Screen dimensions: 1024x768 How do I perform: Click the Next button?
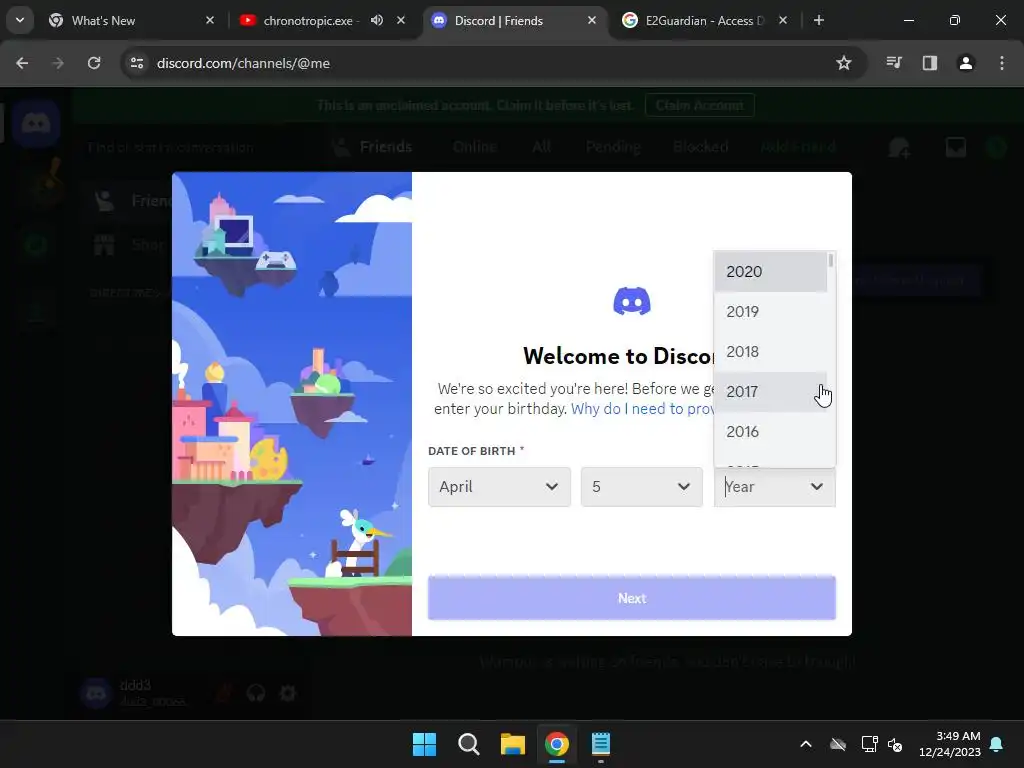[x=632, y=598]
